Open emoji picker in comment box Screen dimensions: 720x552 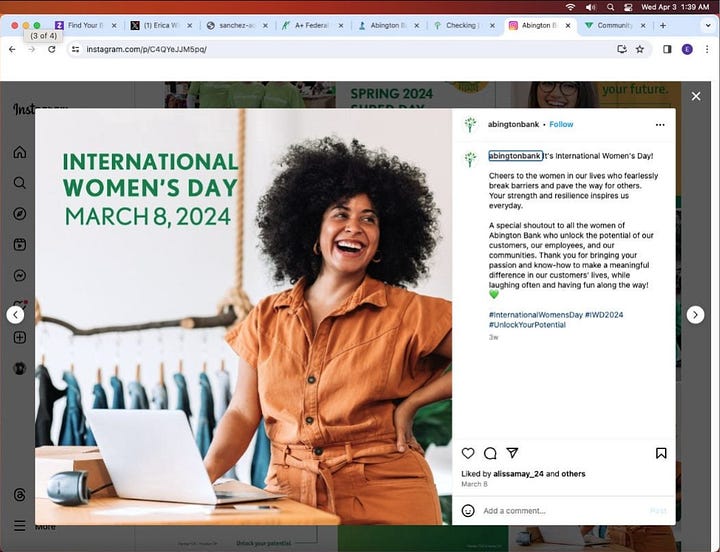(x=468, y=511)
